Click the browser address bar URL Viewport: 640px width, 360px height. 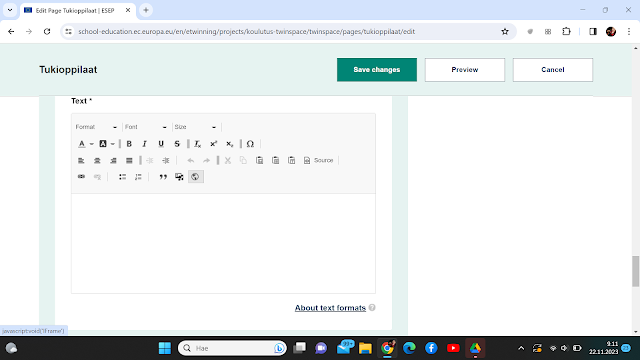coord(247,31)
